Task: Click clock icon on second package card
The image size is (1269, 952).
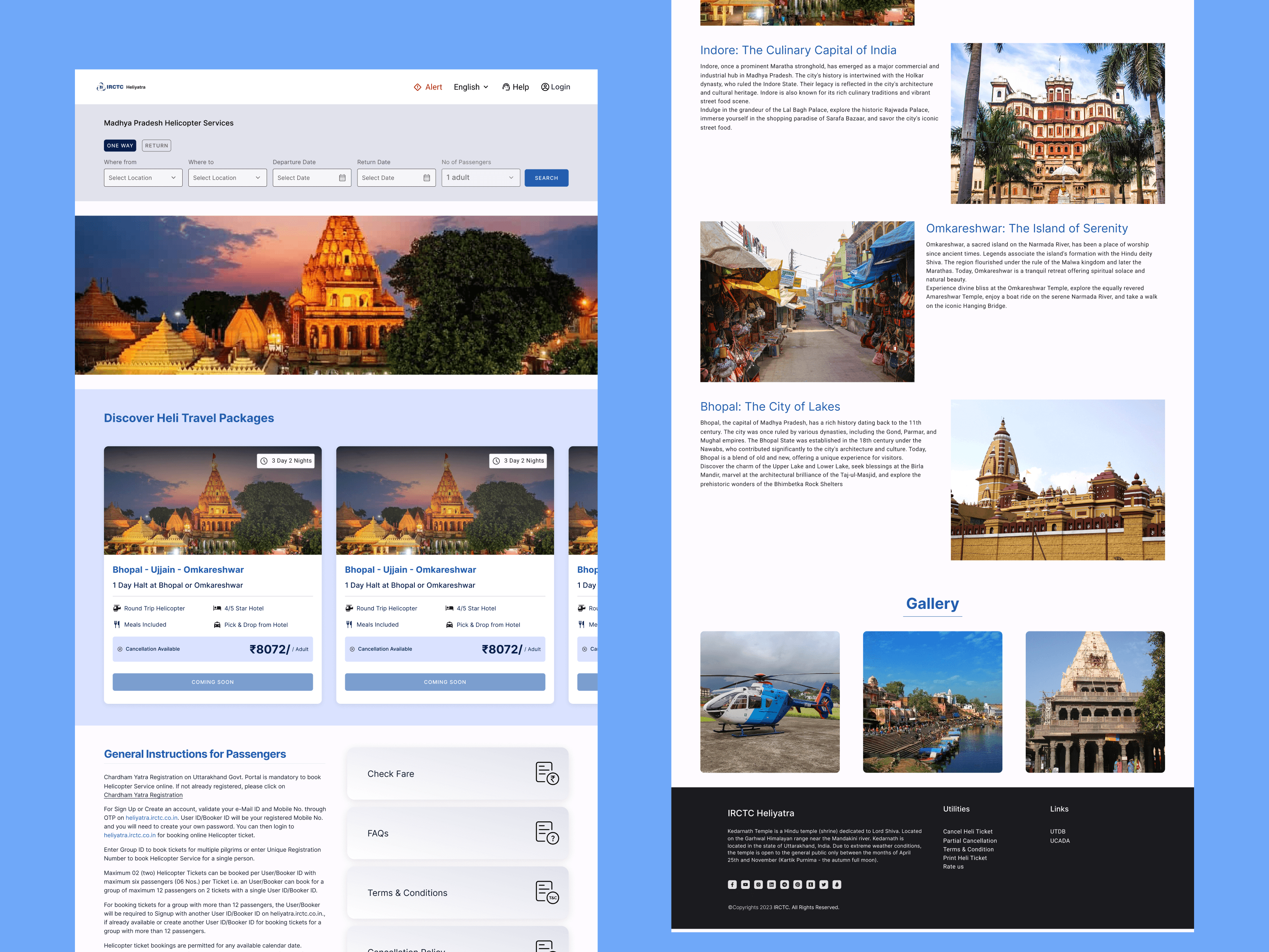Action: 496,461
